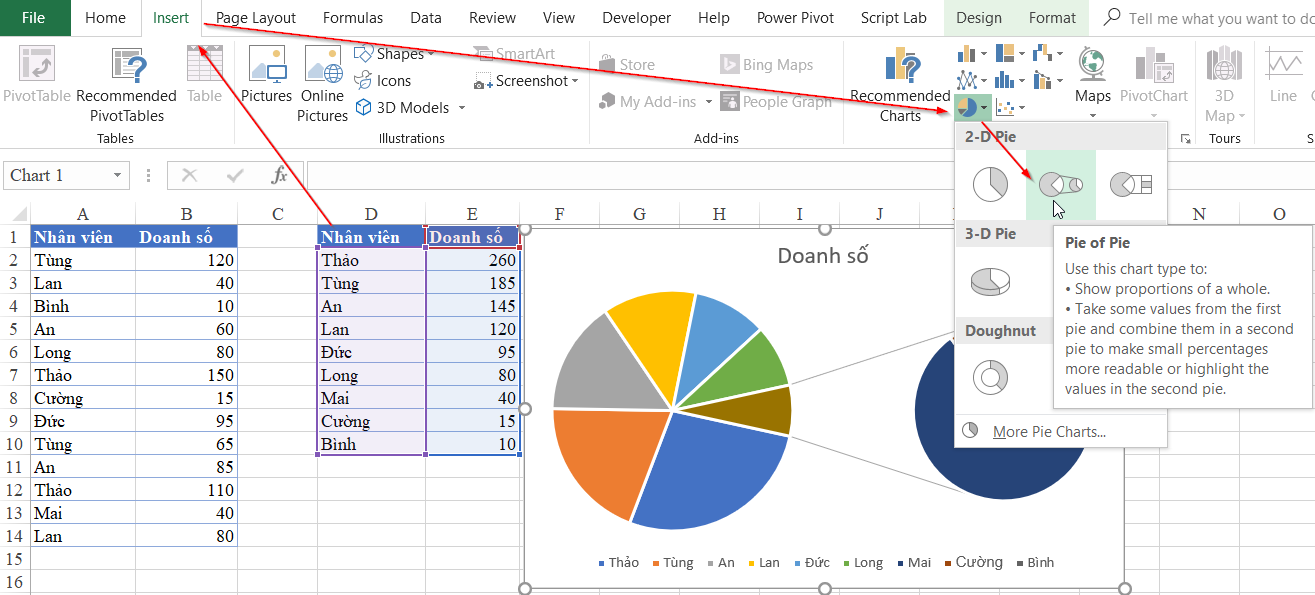The width and height of the screenshot is (1315, 595).
Task: Click the Bing Maps add-in
Action: (x=767, y=65)
